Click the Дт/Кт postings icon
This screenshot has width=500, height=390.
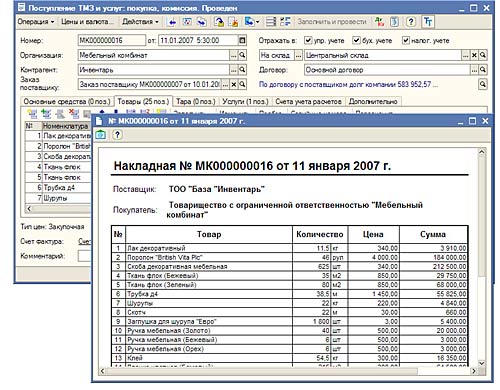click(379, 22)
